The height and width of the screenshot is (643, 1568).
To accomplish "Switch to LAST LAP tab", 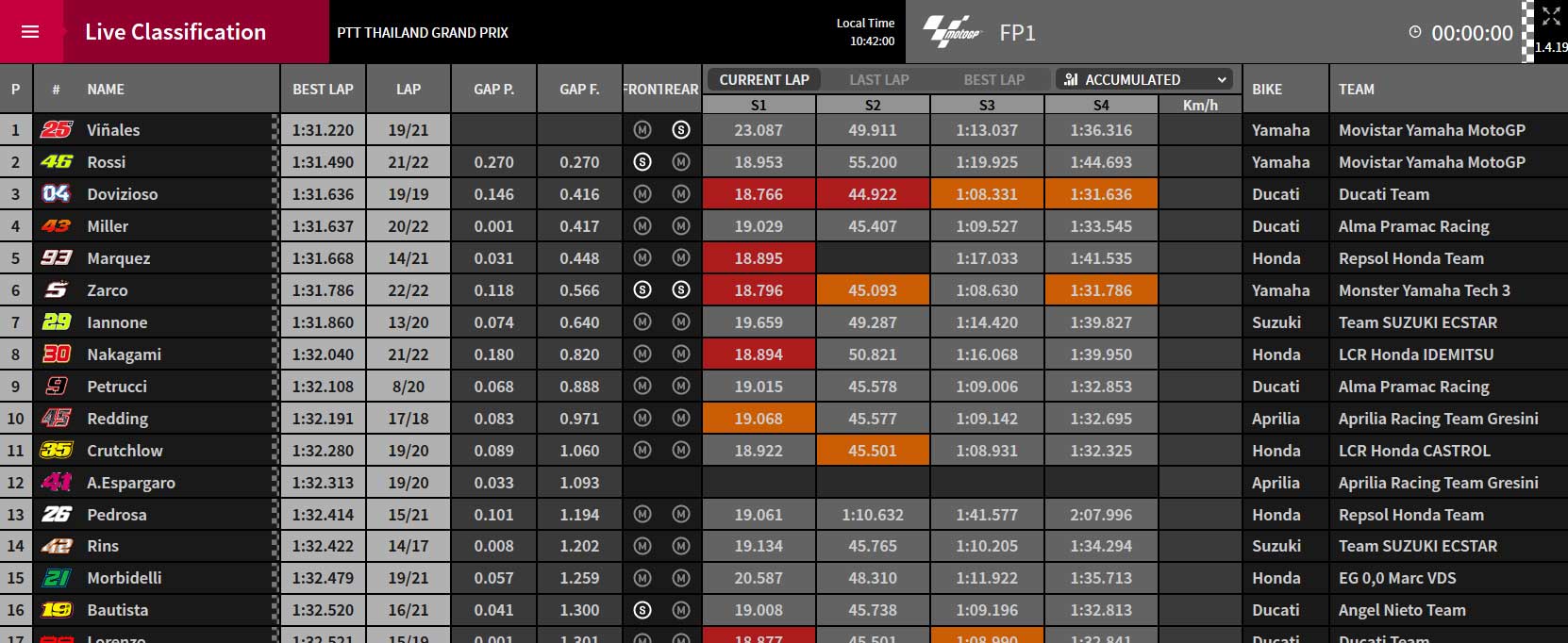I will point(879,80).
